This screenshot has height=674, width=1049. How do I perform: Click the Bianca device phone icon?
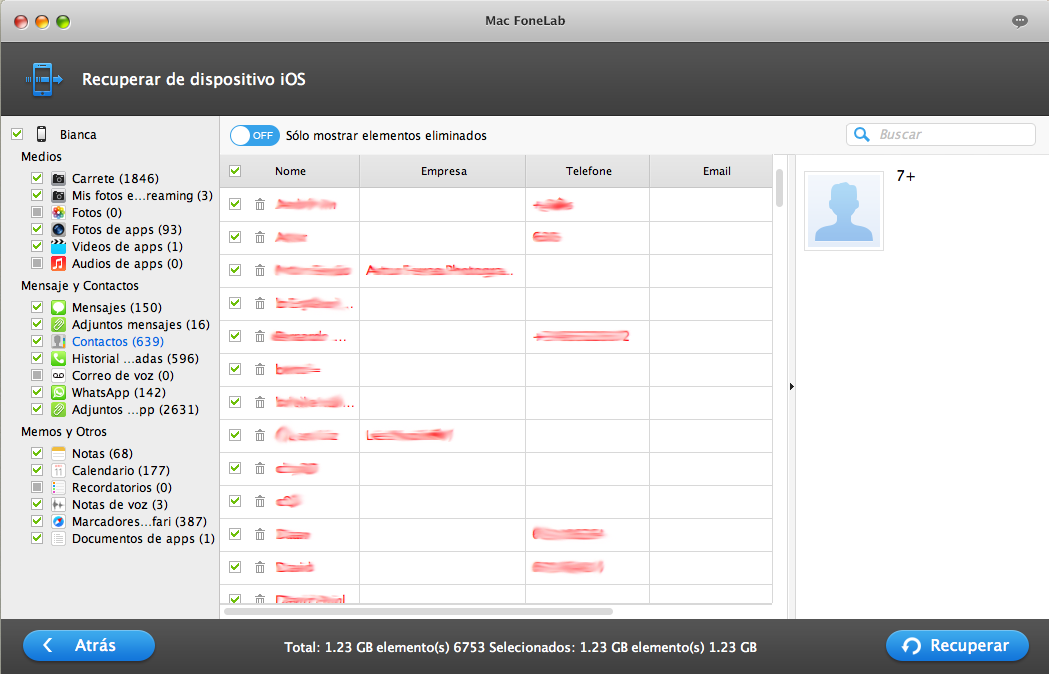[41, 134]
